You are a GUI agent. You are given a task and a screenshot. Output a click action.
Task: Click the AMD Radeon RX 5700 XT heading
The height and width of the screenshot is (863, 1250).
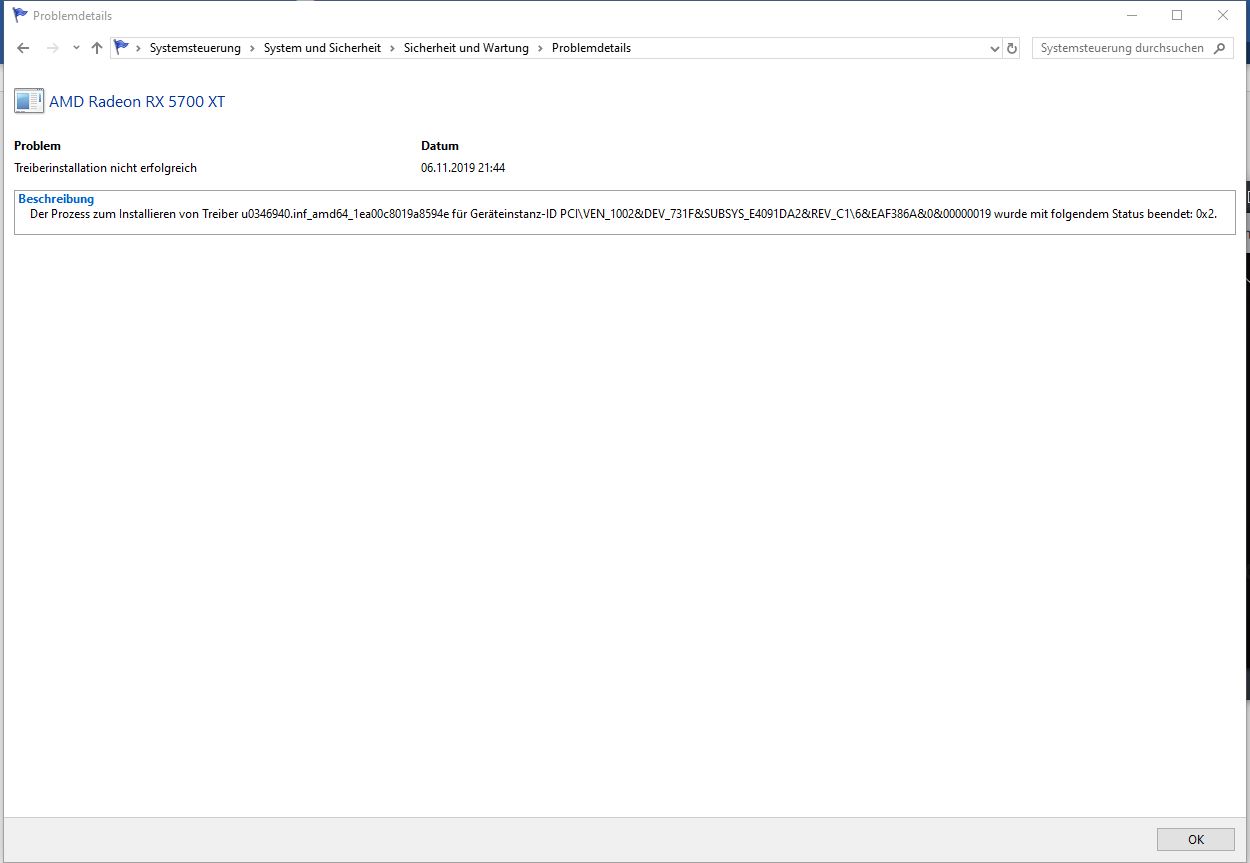[137, 101]
